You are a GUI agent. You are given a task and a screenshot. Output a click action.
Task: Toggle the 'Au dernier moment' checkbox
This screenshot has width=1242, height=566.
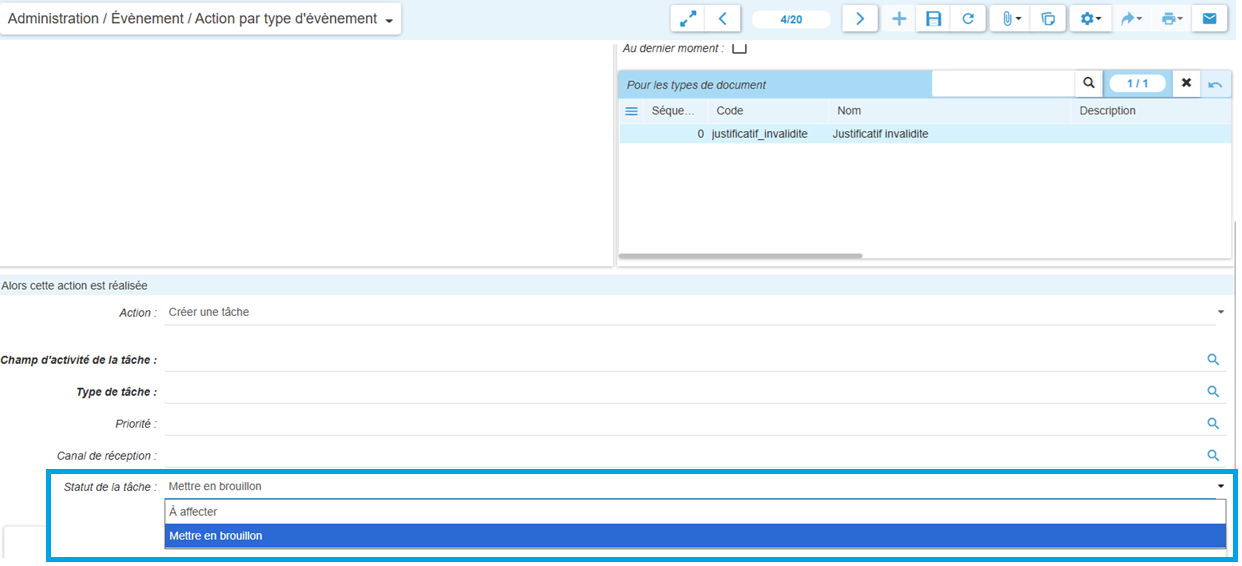740,47
